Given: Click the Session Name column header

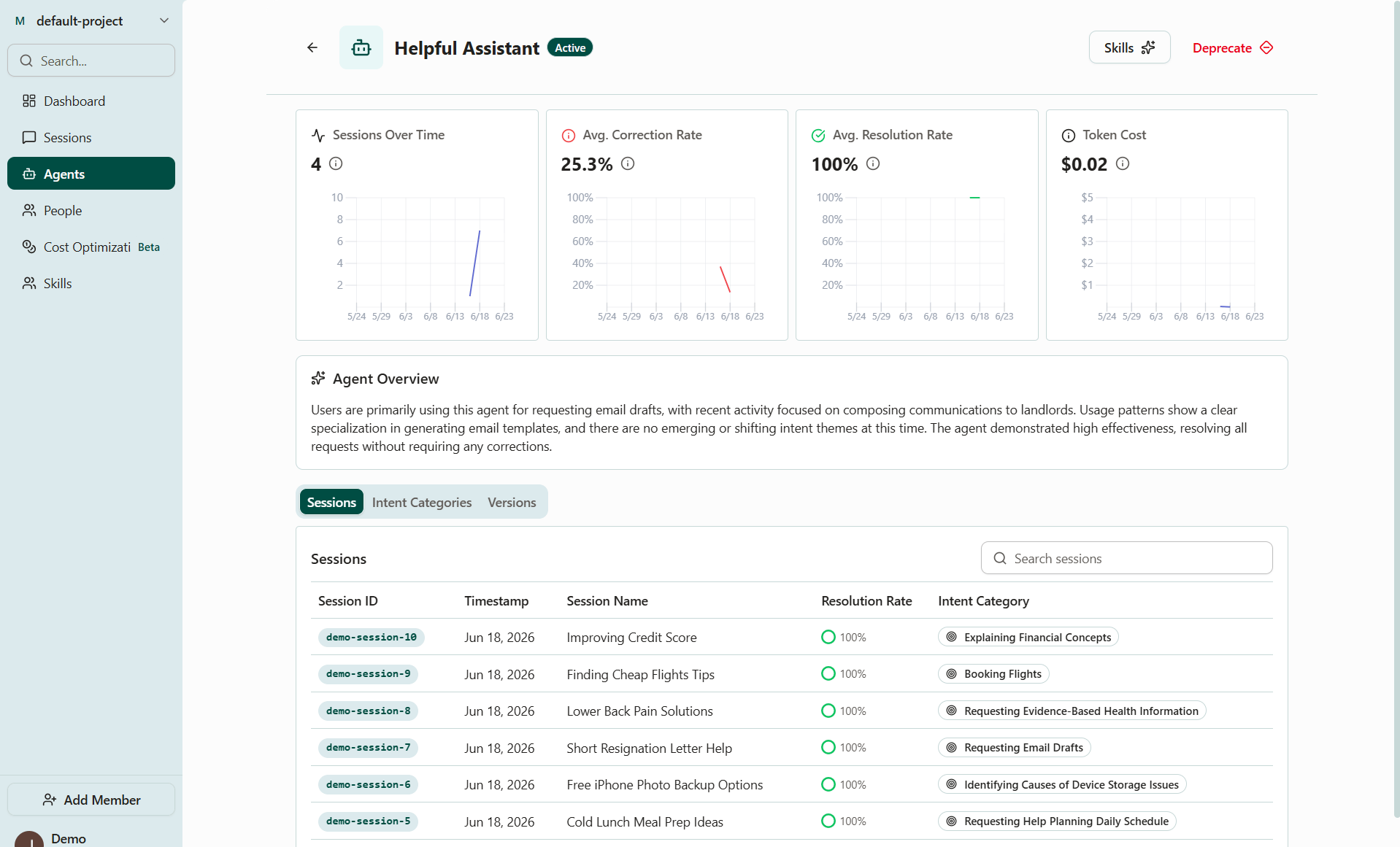Looking at the screenshot, I should pyautogui.click(x=607, y=600).
